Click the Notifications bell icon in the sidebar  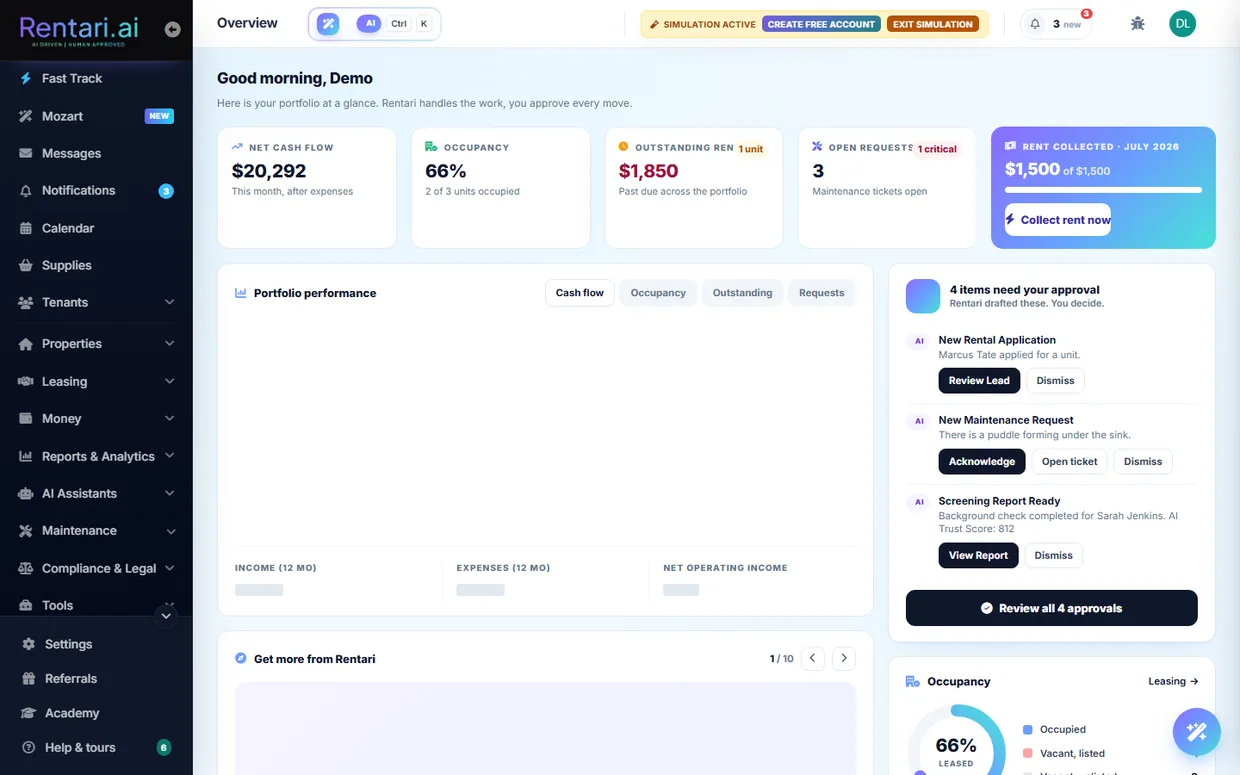26,191
